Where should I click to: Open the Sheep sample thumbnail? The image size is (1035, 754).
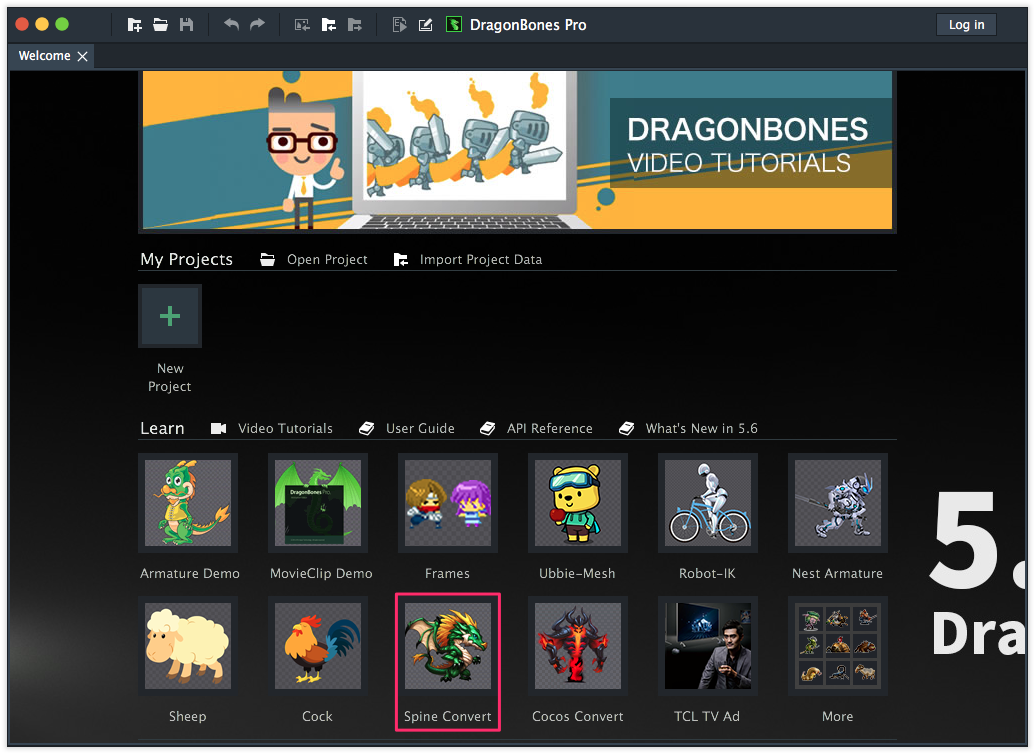pos(188,646)
